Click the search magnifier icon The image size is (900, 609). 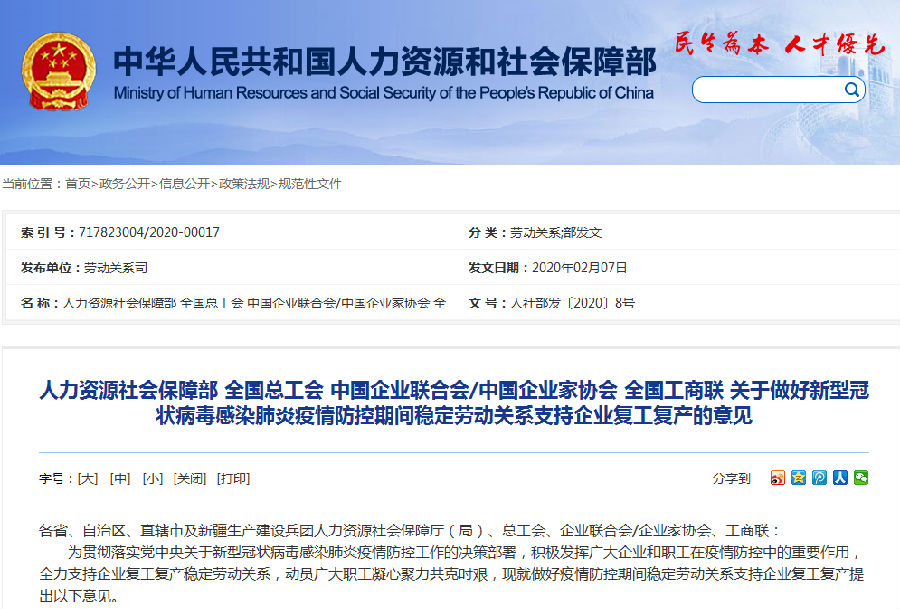(x=851, y=90)
